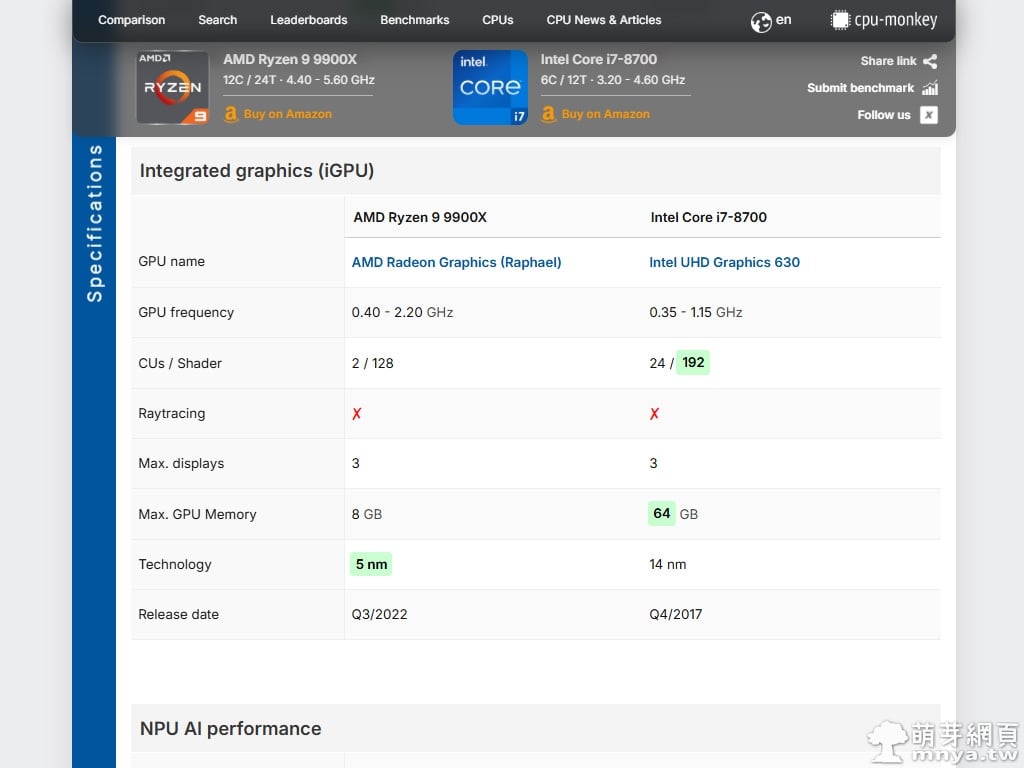Open AMD Radeon Graphics (Raphael) link
Screen dimensions: 1024x768
point(456,262)
